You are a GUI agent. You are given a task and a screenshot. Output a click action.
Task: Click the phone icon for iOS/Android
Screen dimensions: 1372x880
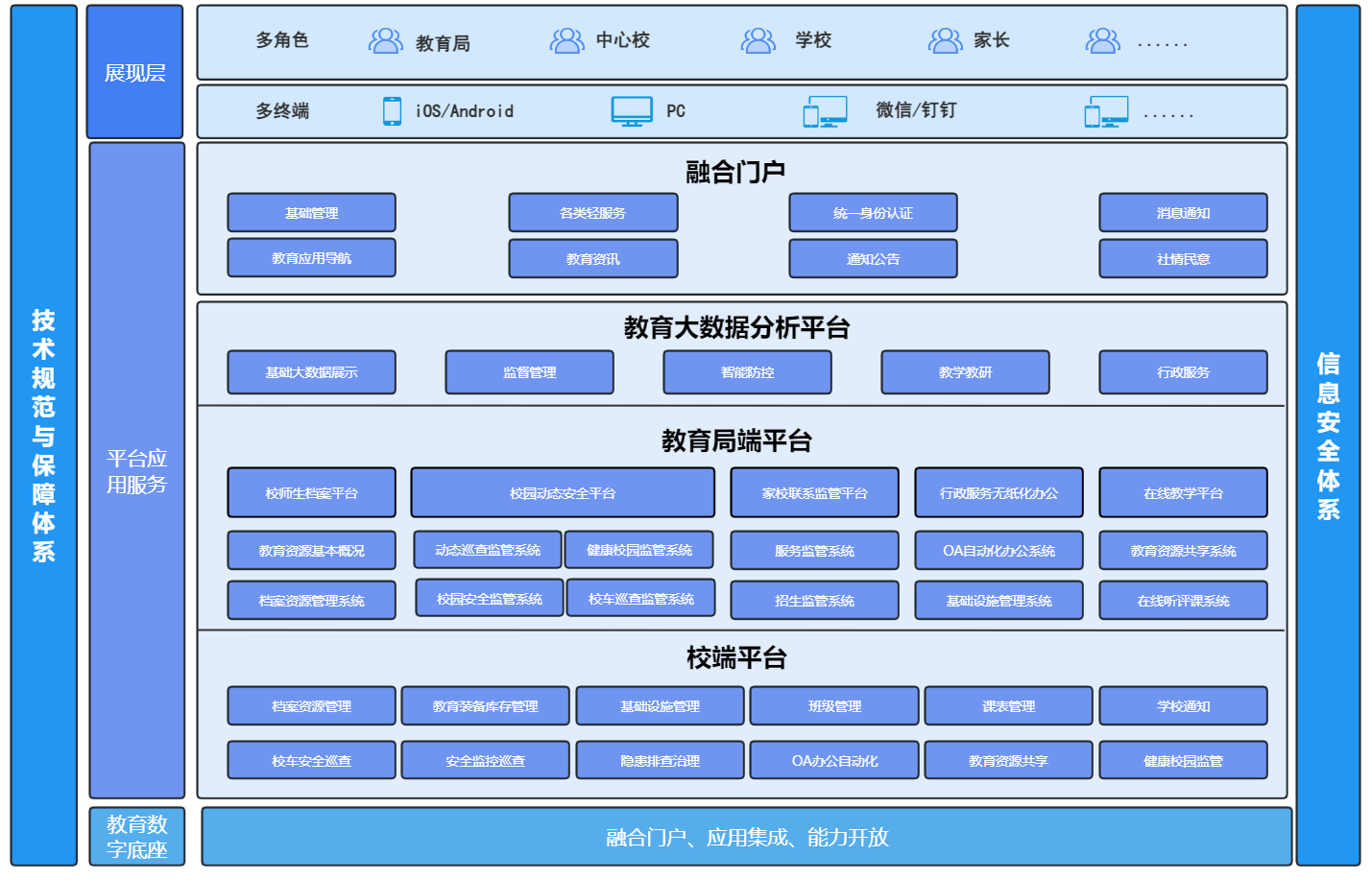point(392,111)
